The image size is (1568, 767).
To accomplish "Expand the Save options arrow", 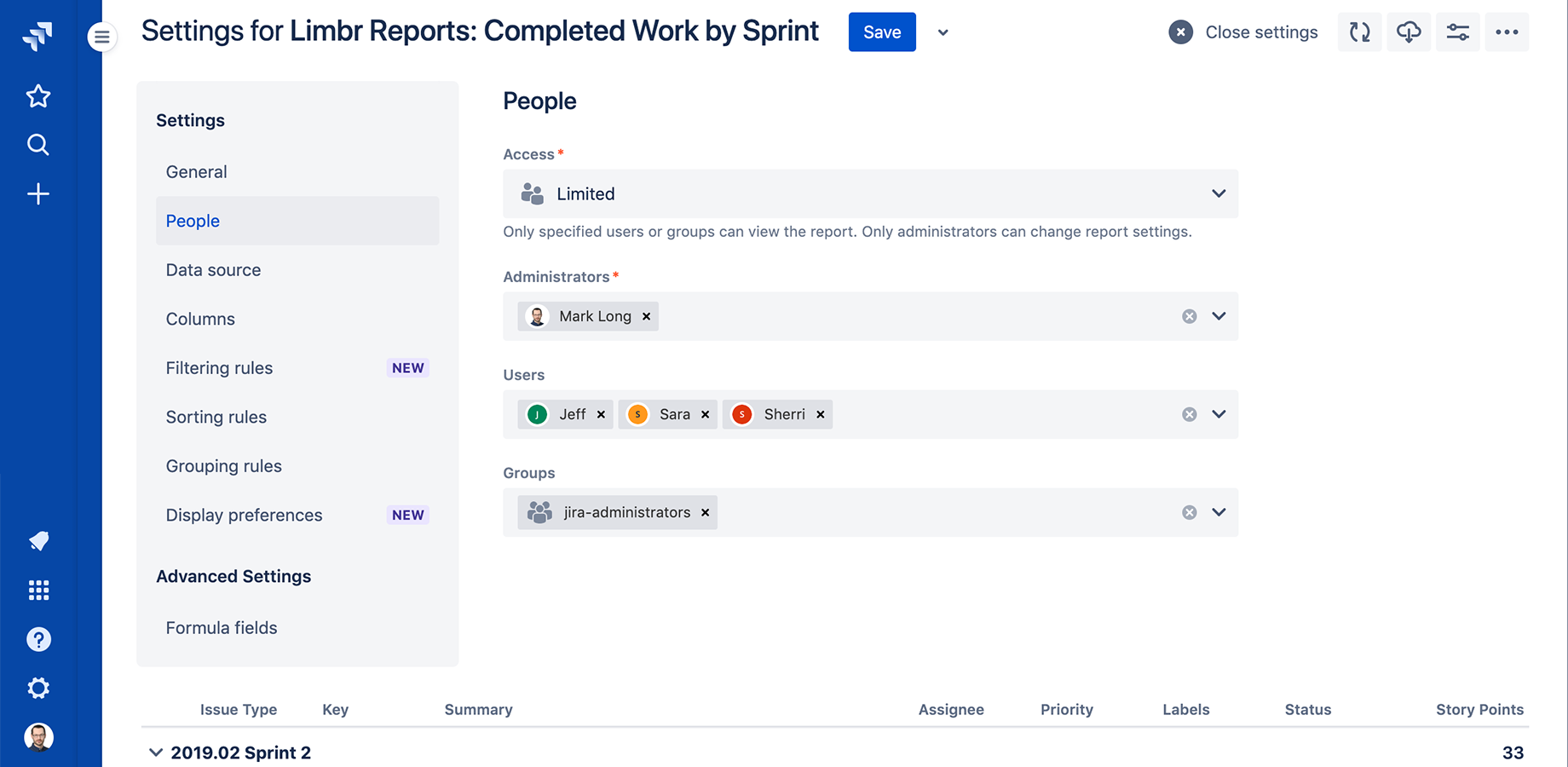I will click(943, 32).
